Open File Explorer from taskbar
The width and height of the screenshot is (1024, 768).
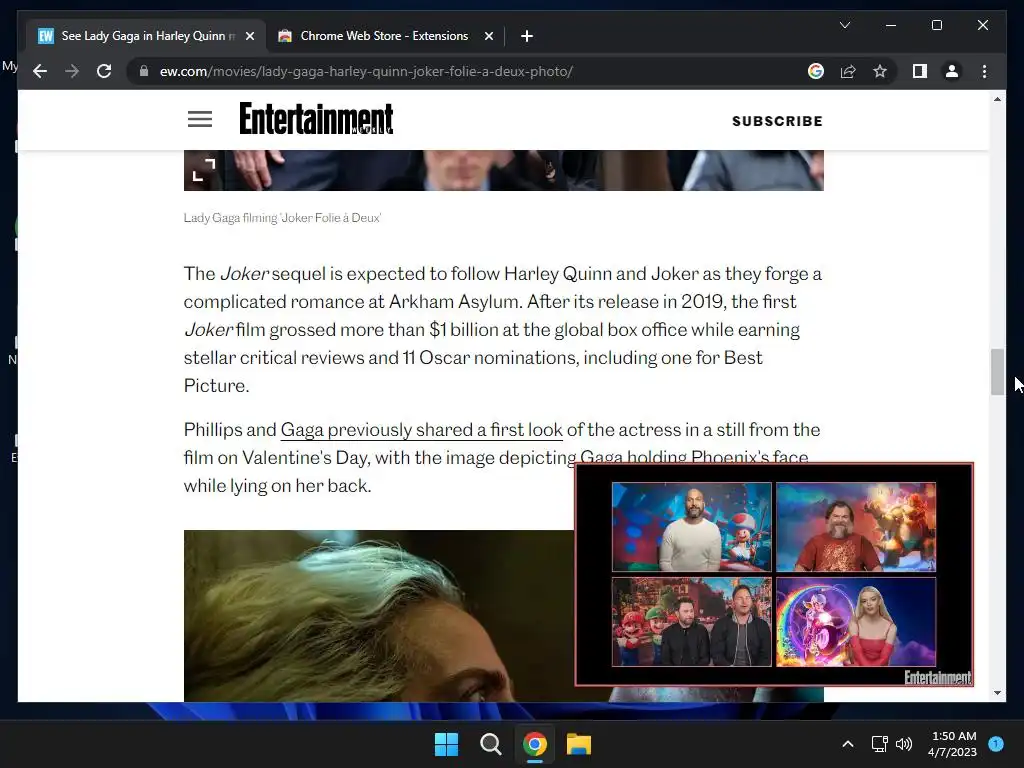point(579,744)
